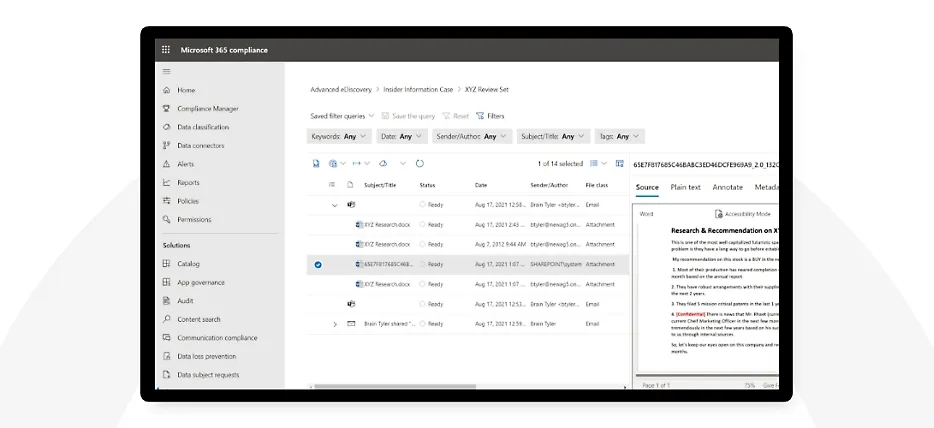Screen dimensions: 934x428
Task: Open Communication compliance in sidebar
Action: coord(217,338)
